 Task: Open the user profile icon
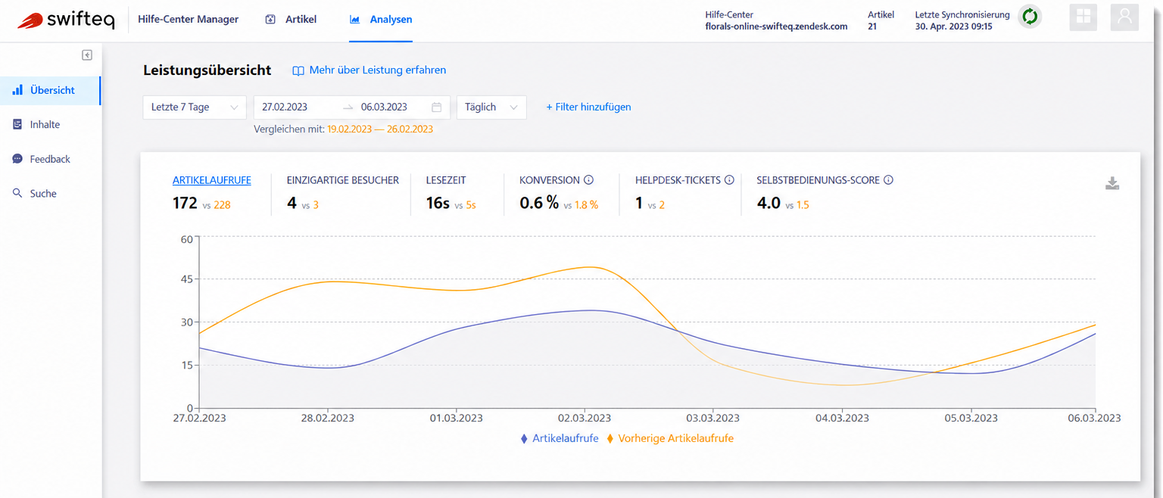click(x=1124, y=18)
